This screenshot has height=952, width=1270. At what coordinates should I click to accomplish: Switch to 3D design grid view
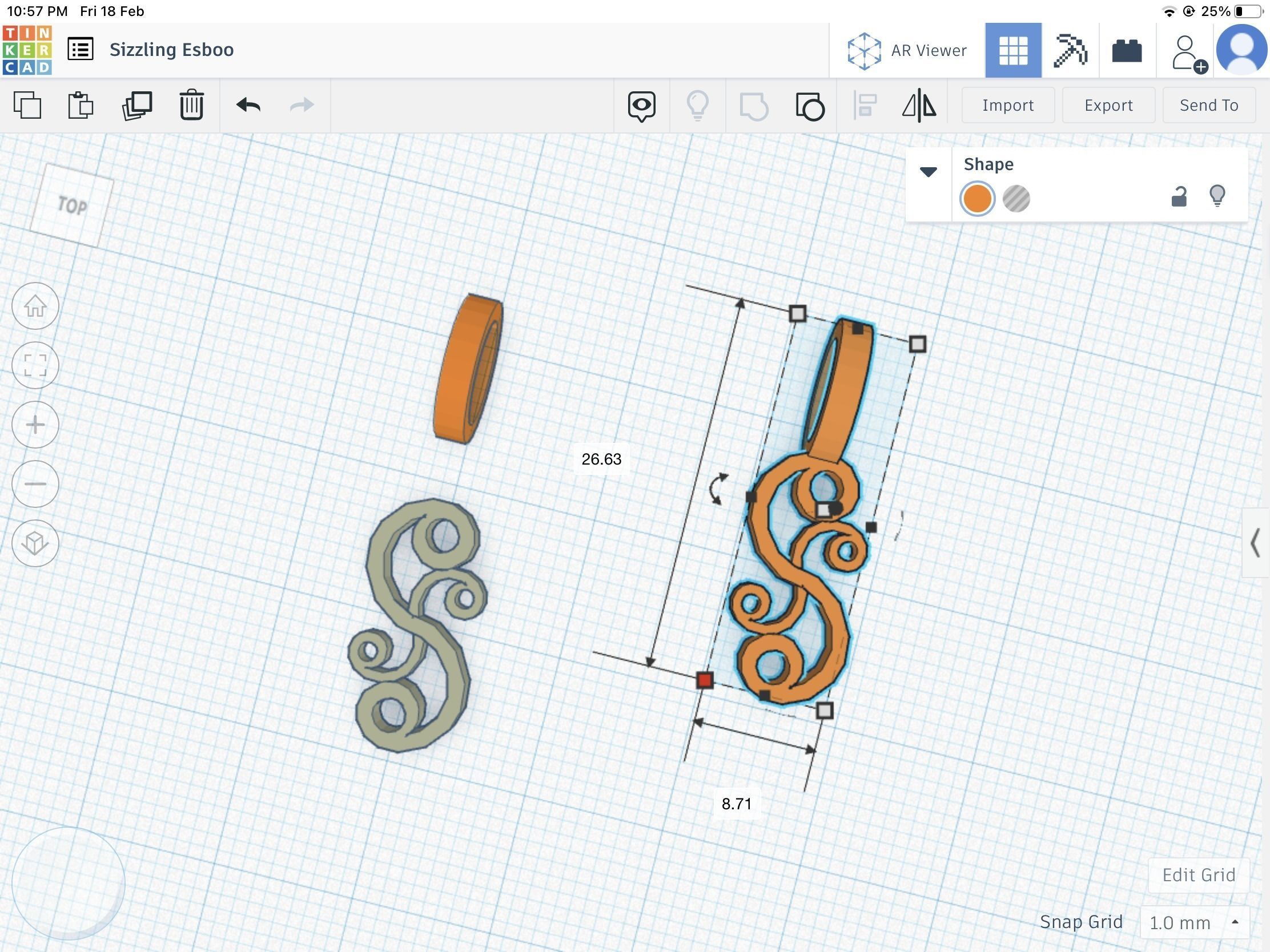pos(1014,50)
